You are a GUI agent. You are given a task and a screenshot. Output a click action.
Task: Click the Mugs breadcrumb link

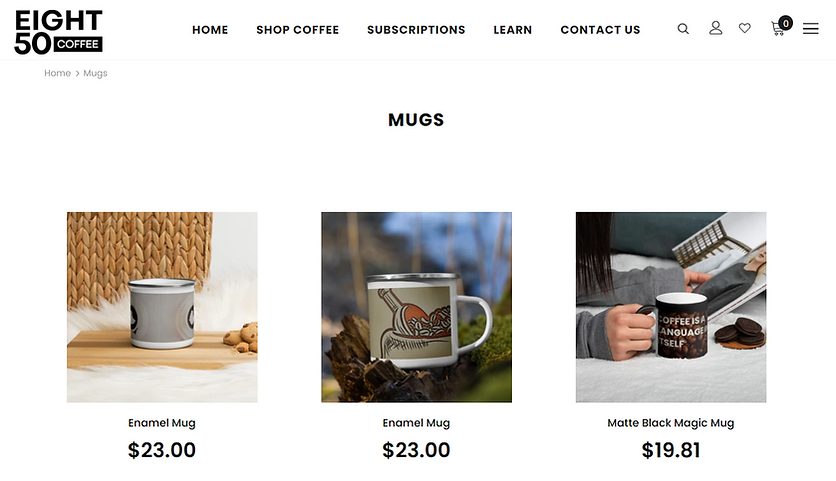[x=95, y=73]
